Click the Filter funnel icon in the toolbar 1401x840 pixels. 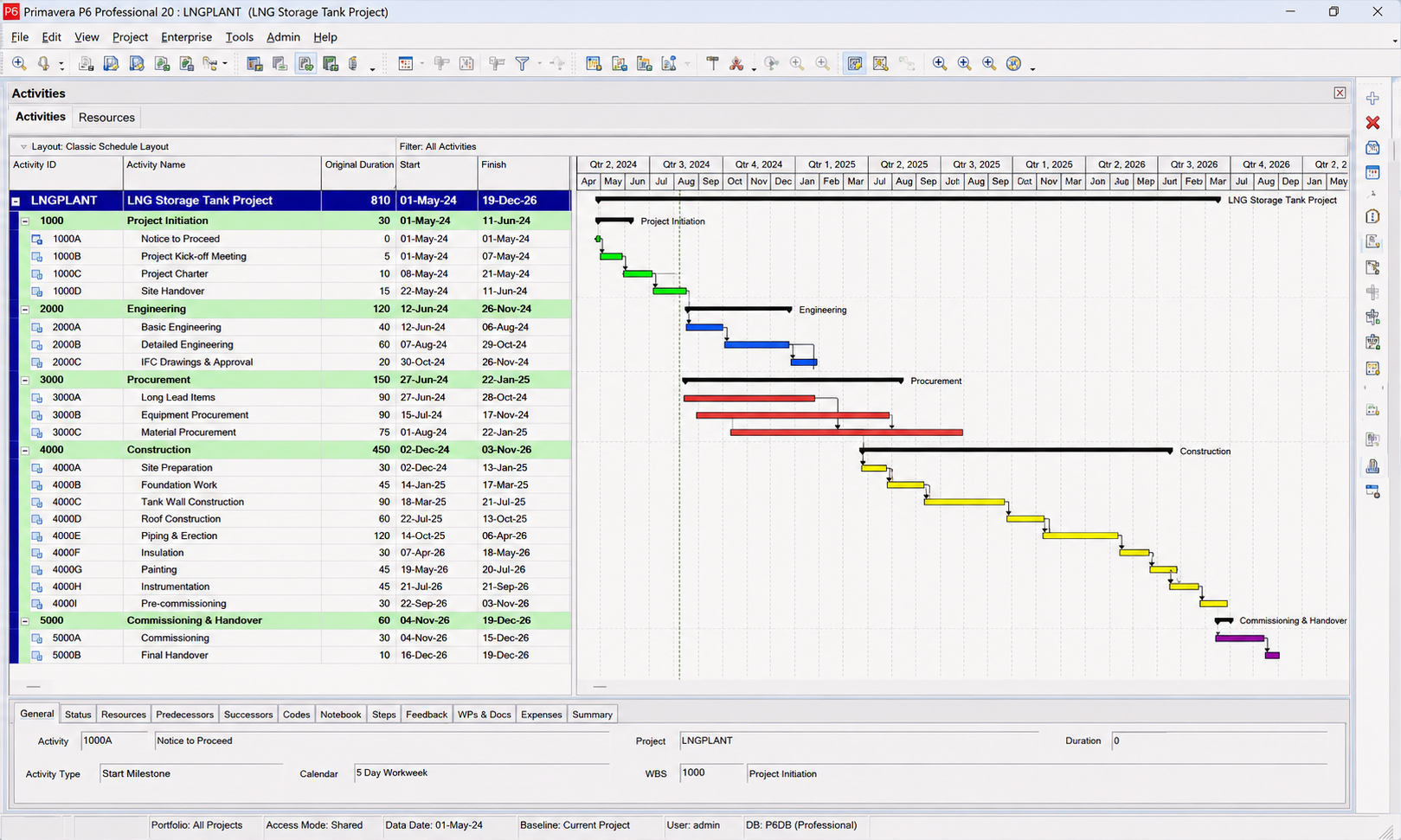click(523, 63)
